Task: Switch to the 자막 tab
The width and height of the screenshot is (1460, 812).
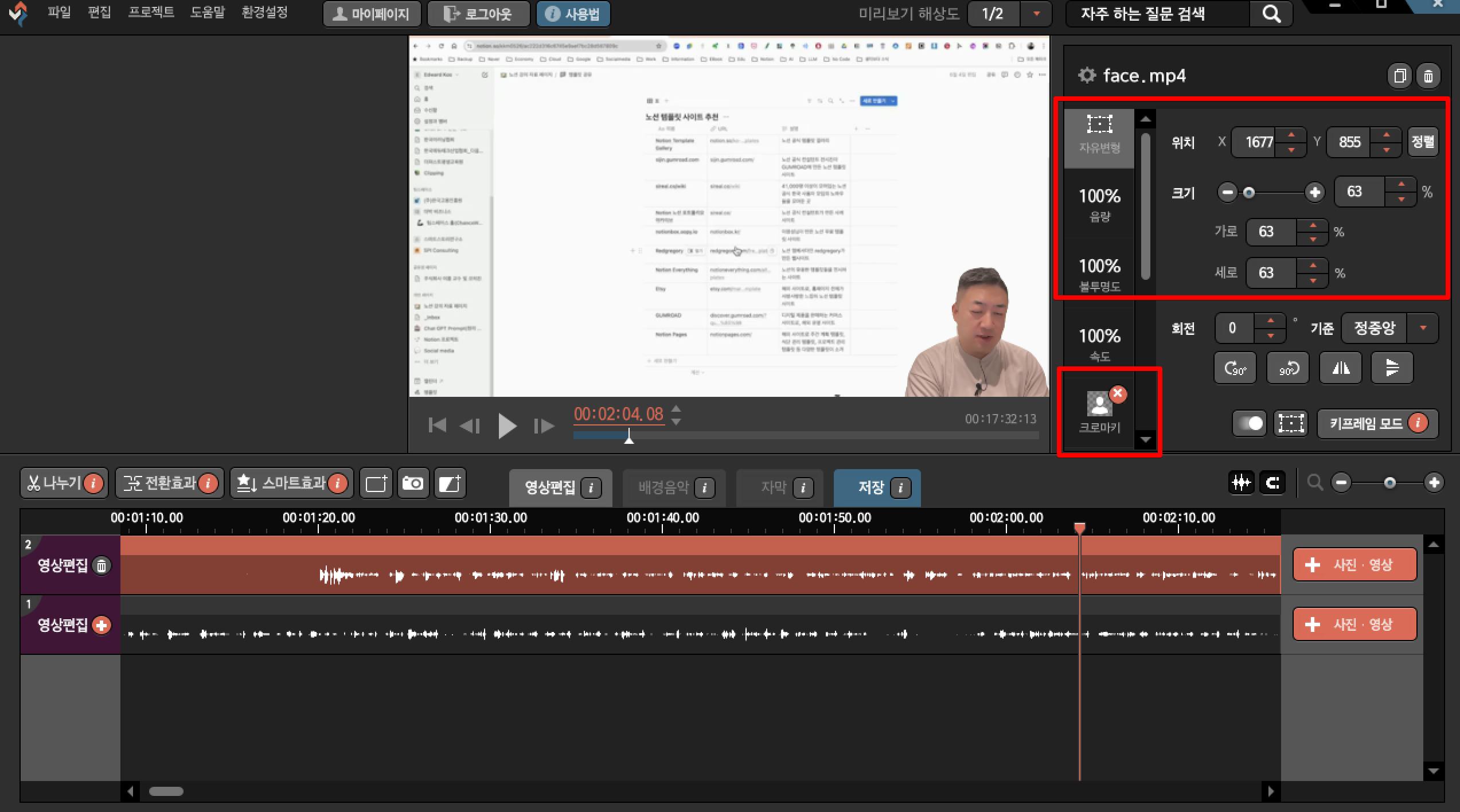Action: [772, 487]
